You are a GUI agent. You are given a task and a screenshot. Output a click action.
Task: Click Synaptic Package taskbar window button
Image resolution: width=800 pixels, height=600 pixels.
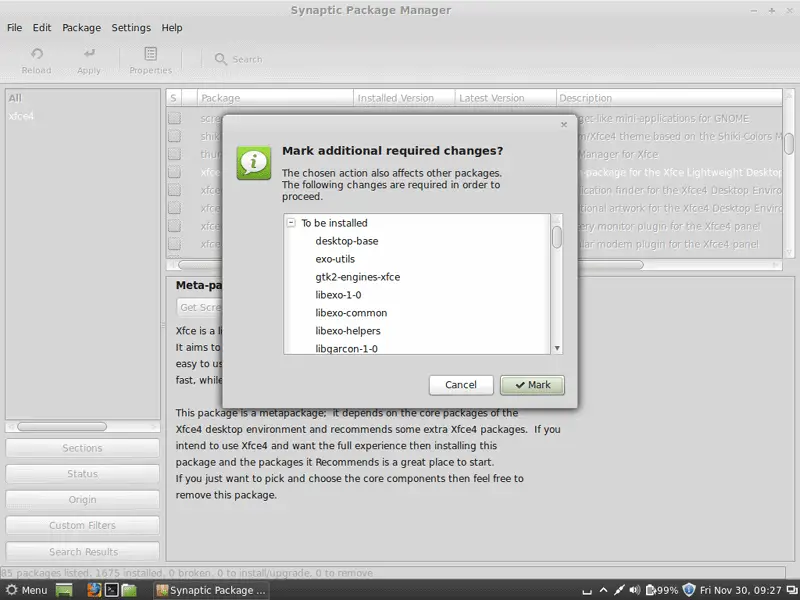tap(212, 590)
